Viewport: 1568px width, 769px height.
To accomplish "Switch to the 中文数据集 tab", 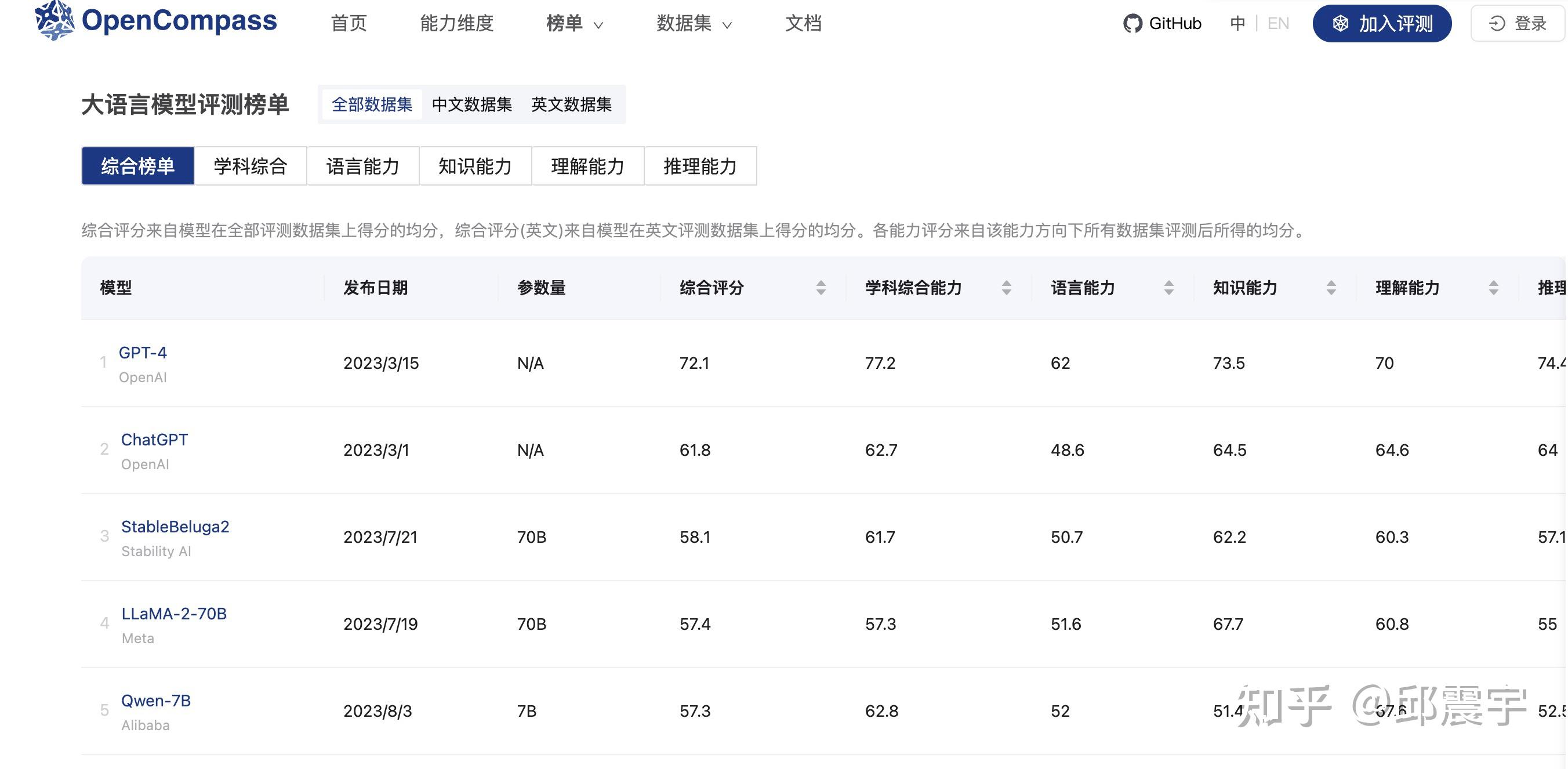I will click(x=473, y=104).
